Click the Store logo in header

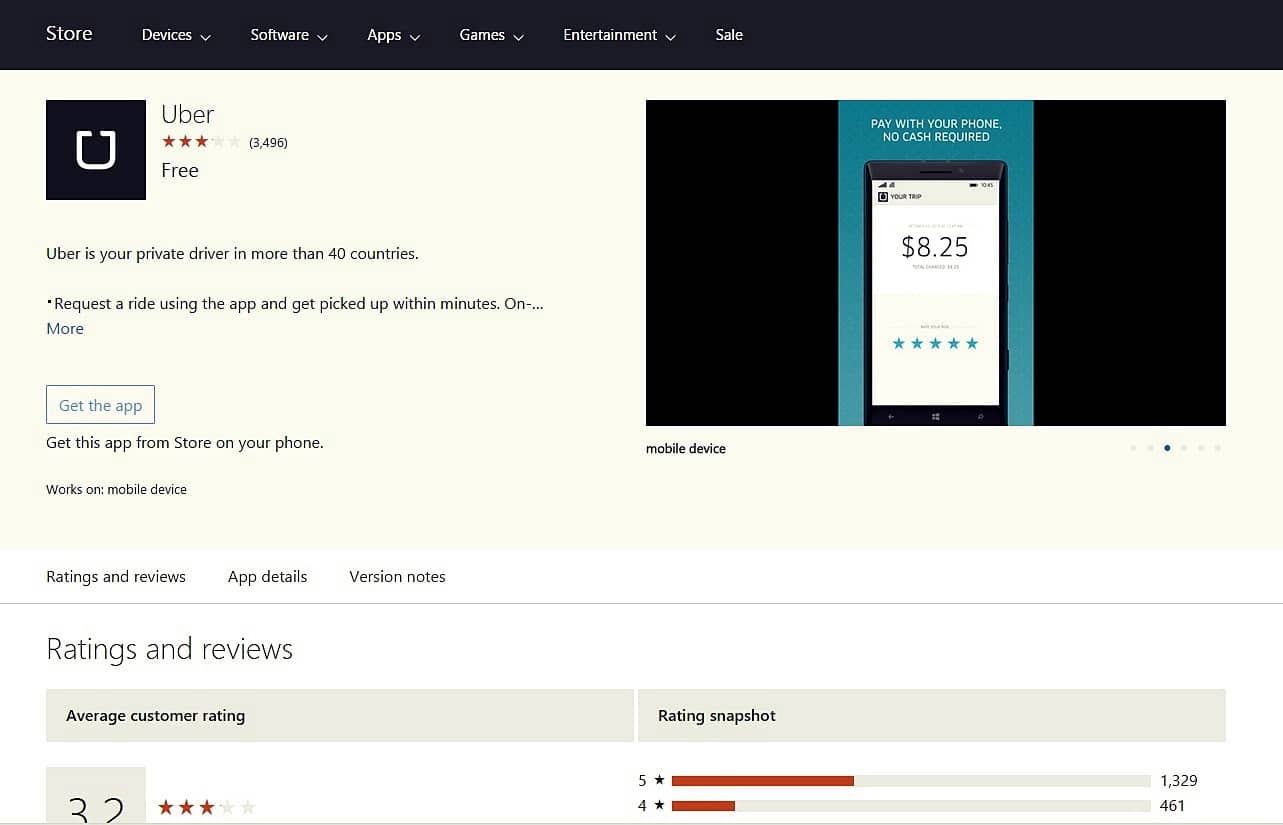tap(69, 34)
